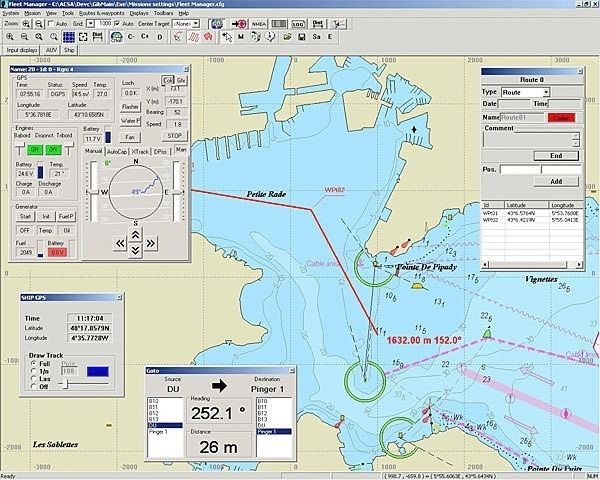Toggle the Babord engine ON button
The image size is (600, 480).
pos(34,150)
